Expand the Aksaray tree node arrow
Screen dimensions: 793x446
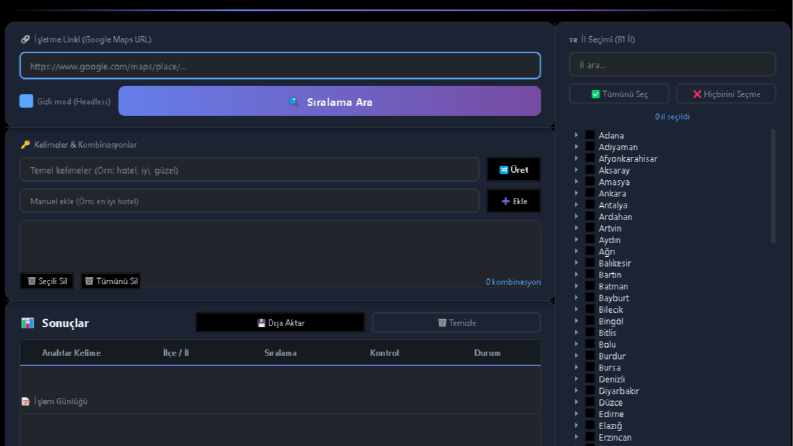(576, 170)
